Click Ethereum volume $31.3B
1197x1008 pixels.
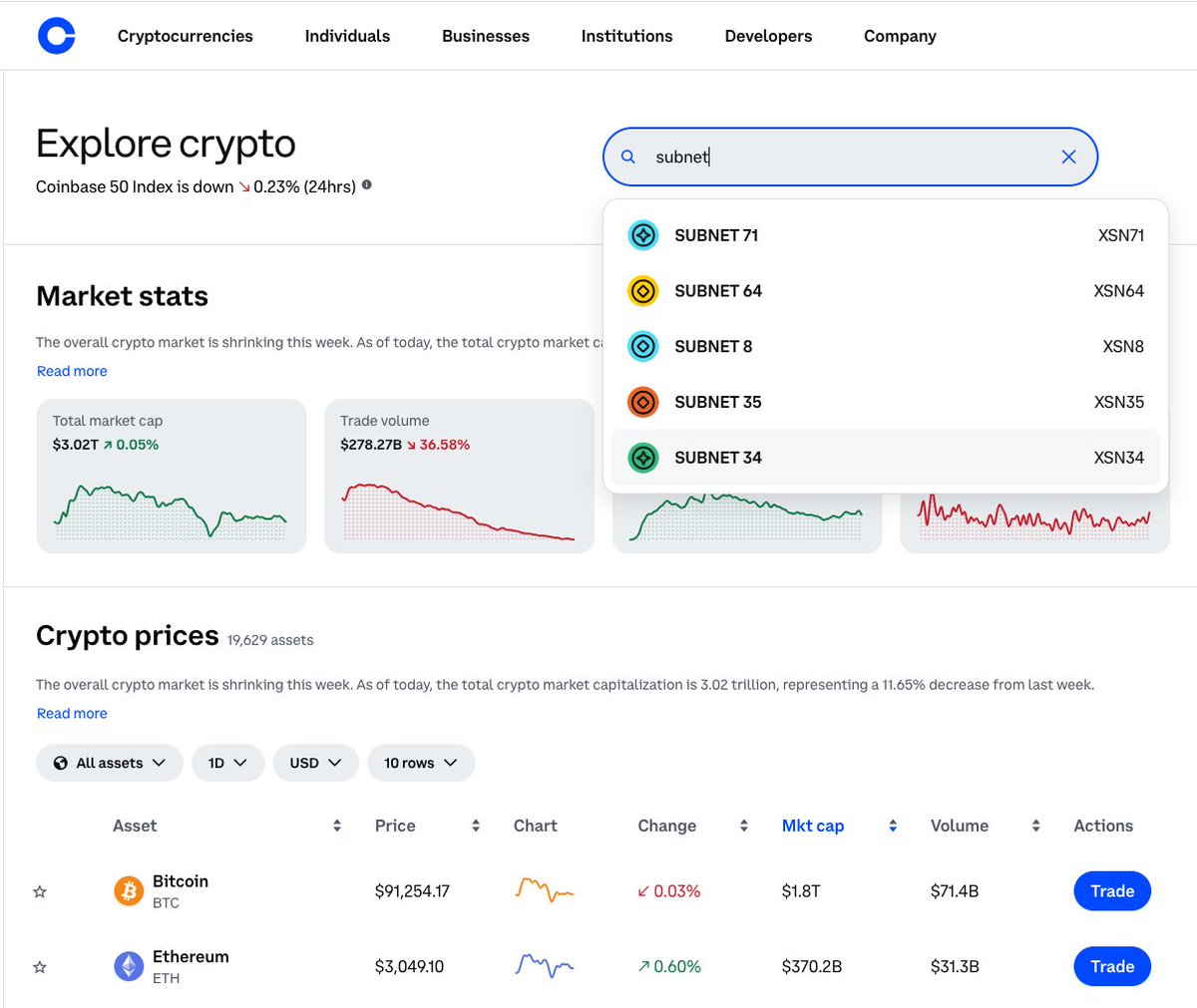click(x=955, y=966)
